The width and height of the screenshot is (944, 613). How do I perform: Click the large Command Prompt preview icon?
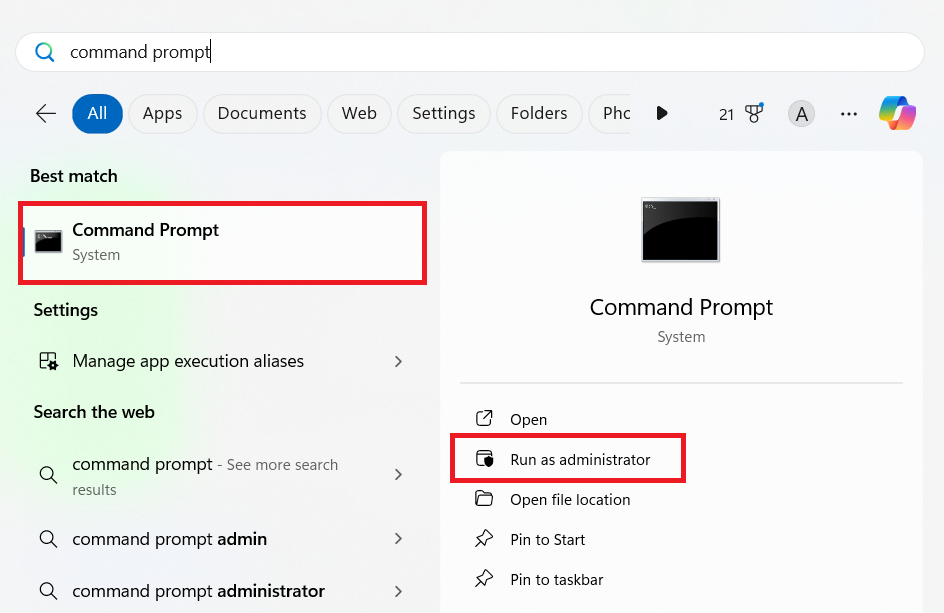[x=680, y=229]
